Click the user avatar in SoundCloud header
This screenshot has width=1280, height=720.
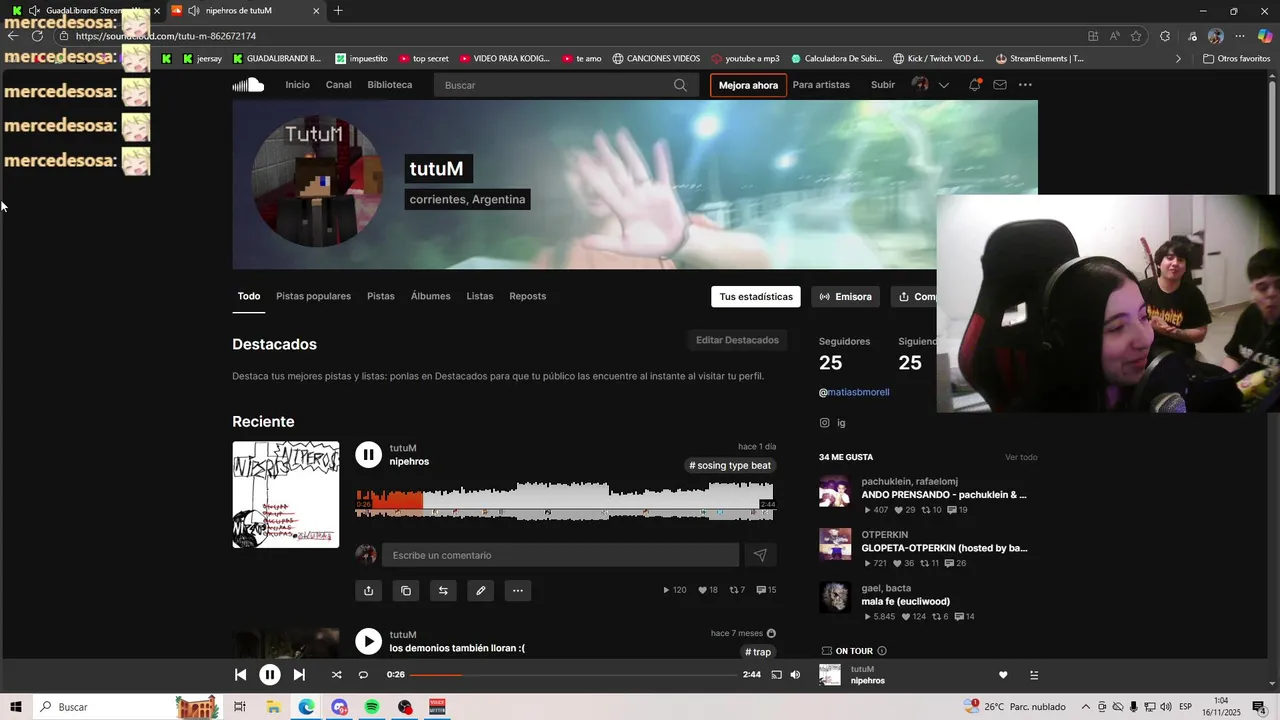(920, 85)
